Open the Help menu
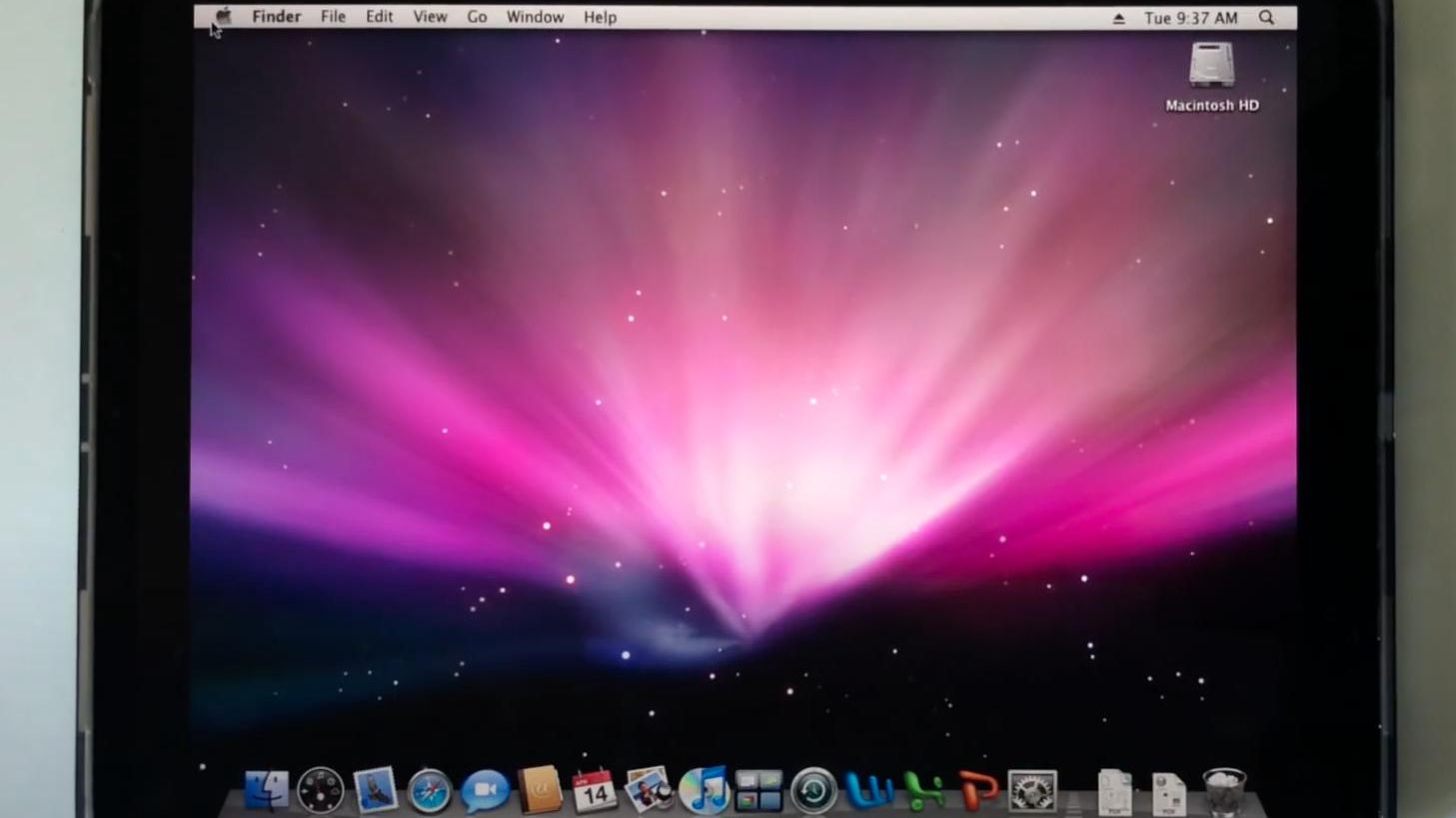 tap(600, 17)
